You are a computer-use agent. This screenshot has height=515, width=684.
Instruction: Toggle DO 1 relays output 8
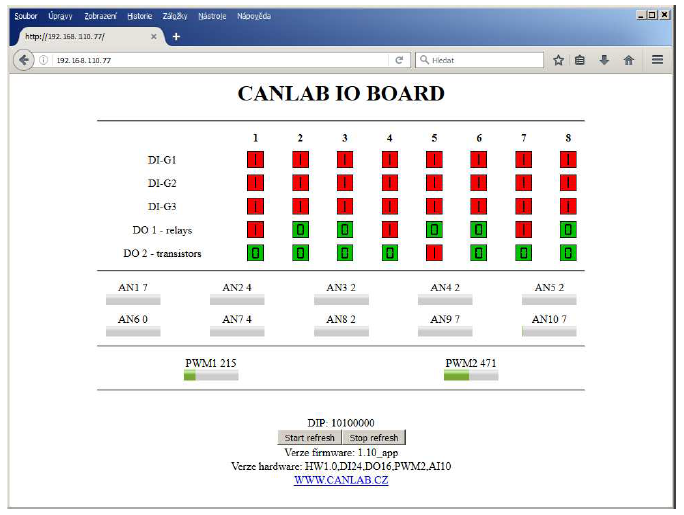pyautogui.click(x=568, y=230)
